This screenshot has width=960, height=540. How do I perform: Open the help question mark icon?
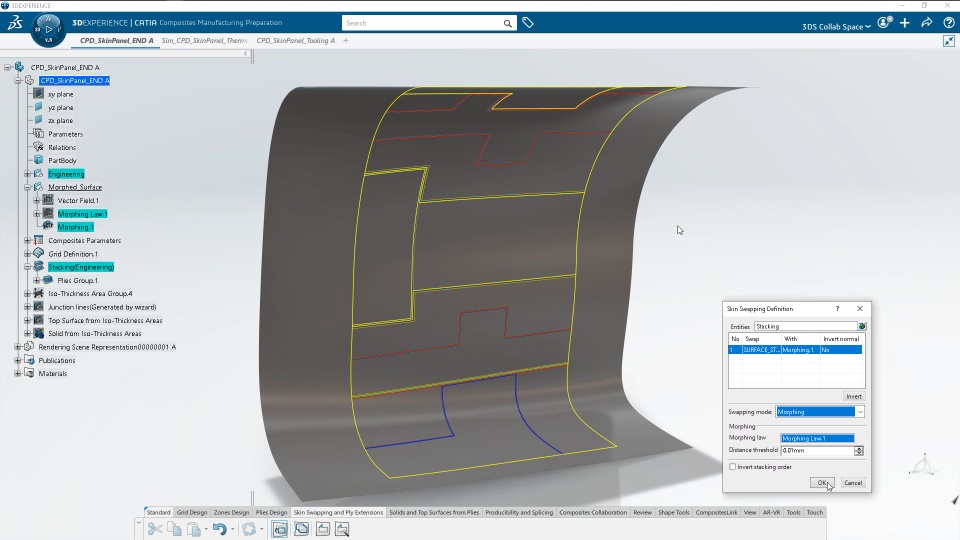click(949, 23)
